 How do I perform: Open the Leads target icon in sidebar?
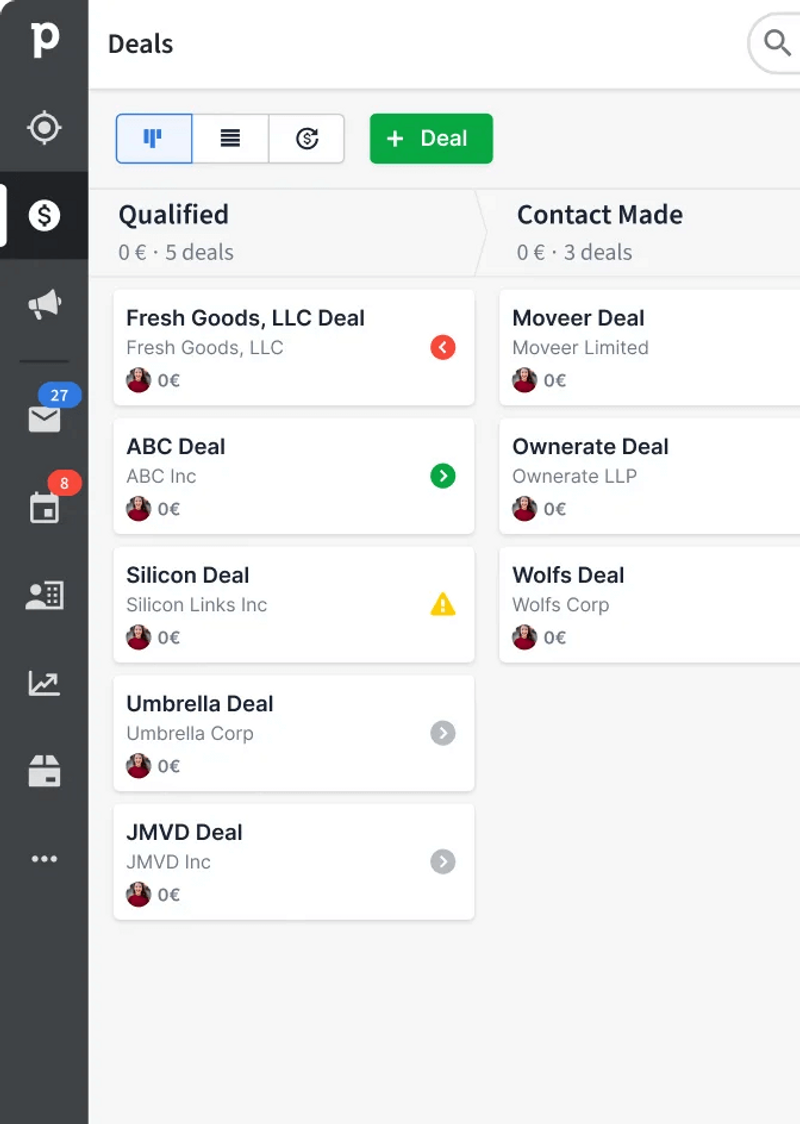click(44, 128)
